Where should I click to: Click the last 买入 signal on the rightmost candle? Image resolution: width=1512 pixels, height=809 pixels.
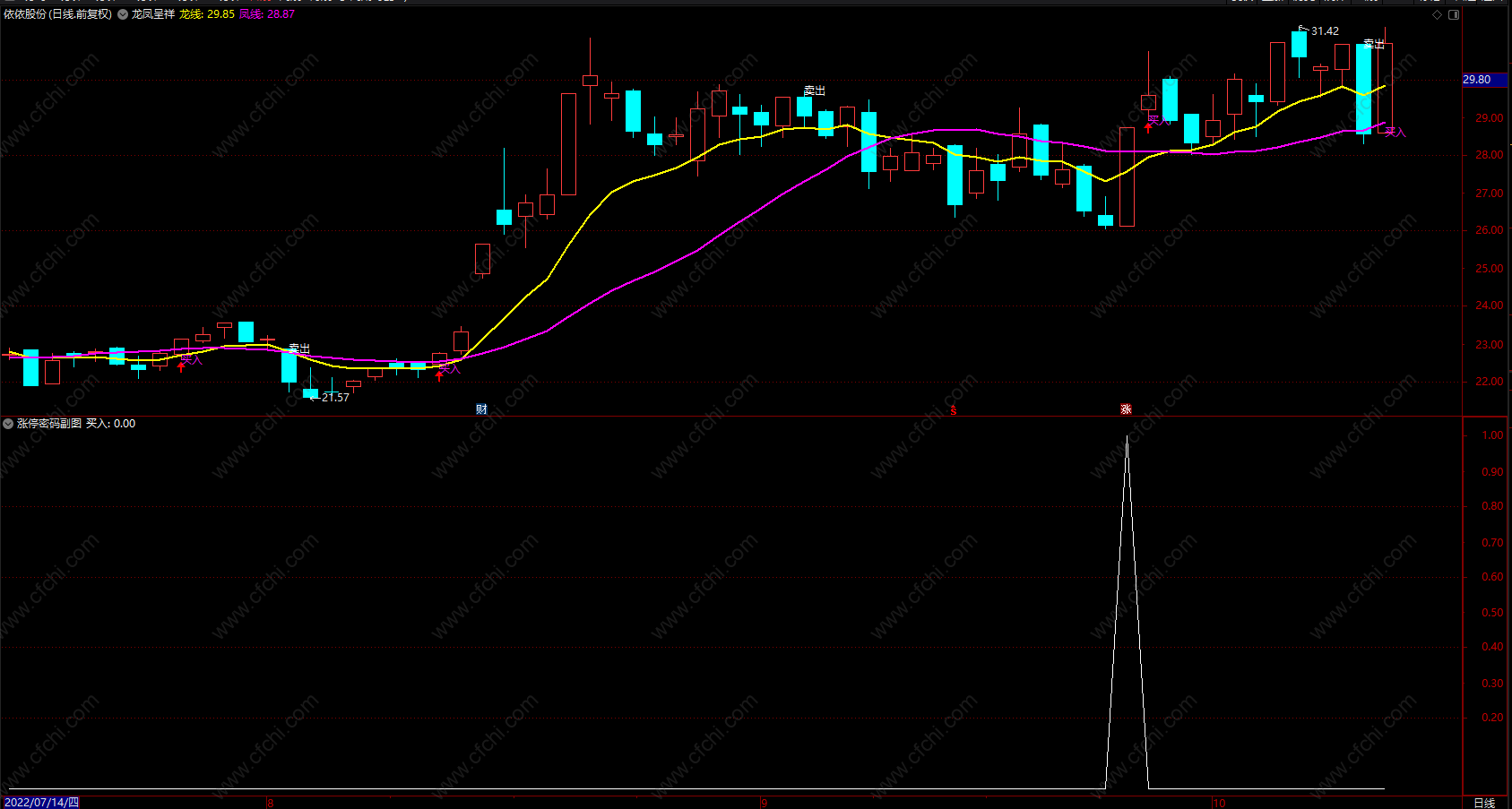1395,133
